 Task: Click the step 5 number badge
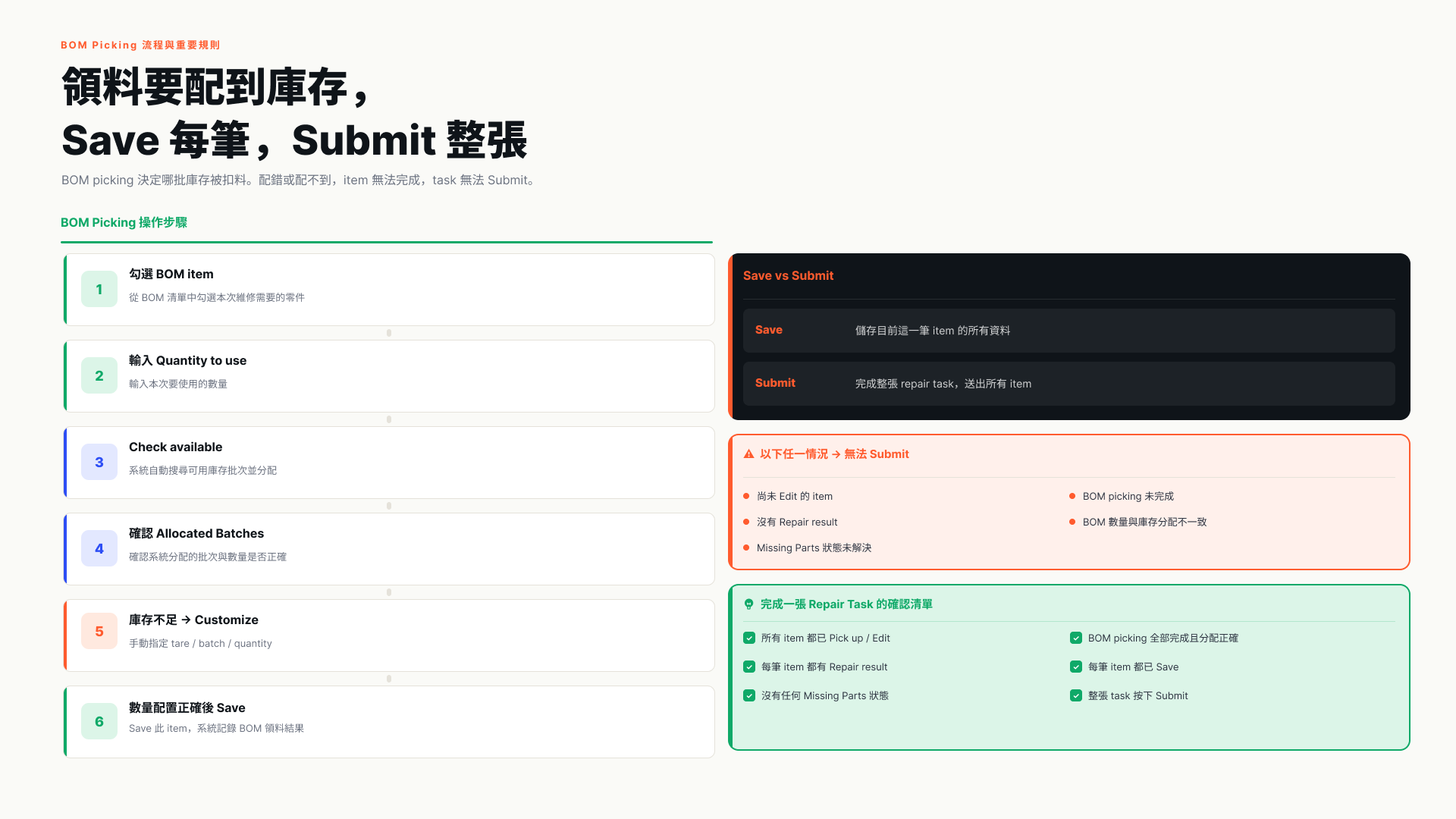click(99, 631)
